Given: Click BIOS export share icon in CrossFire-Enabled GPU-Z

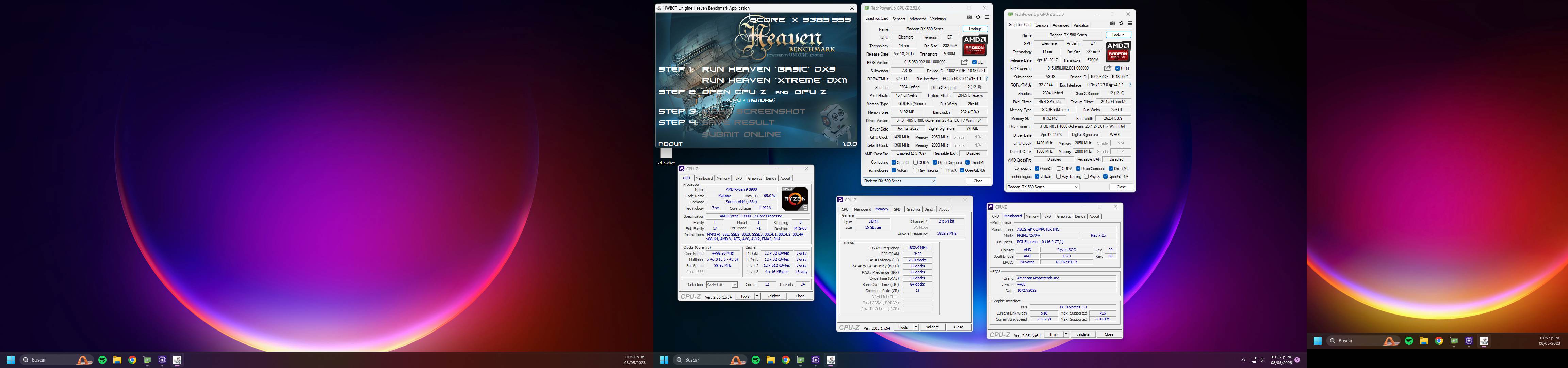Looking at the screenshot, I should point(964,62).
